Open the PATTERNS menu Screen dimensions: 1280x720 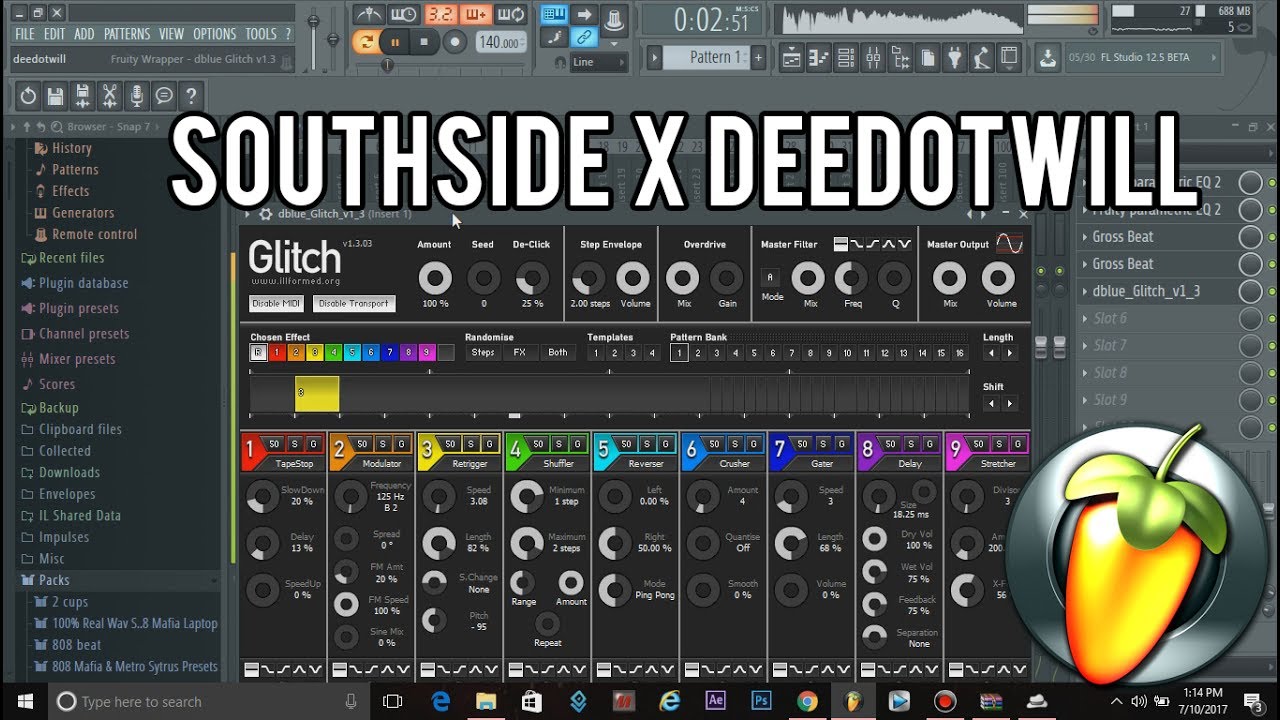[127, 34]
